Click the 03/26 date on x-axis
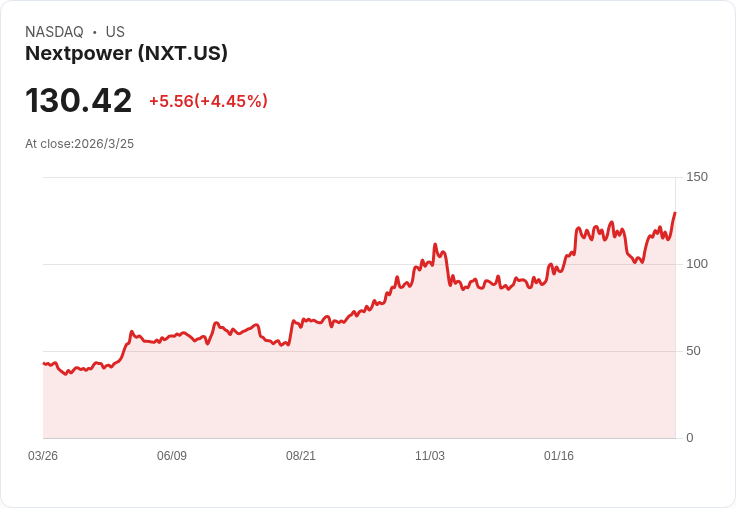 (x=43, y=455)
